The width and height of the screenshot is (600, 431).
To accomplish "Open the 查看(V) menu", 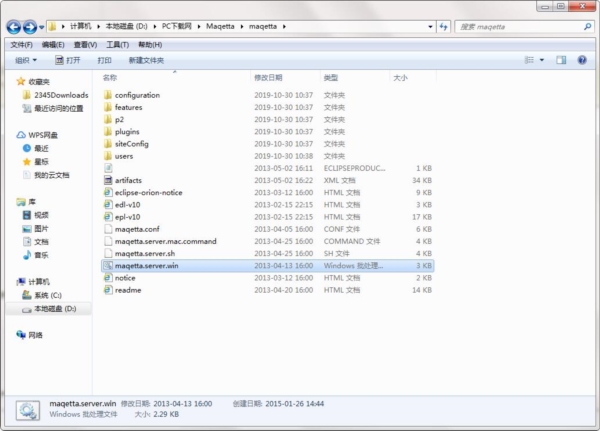I will [85, 45].
